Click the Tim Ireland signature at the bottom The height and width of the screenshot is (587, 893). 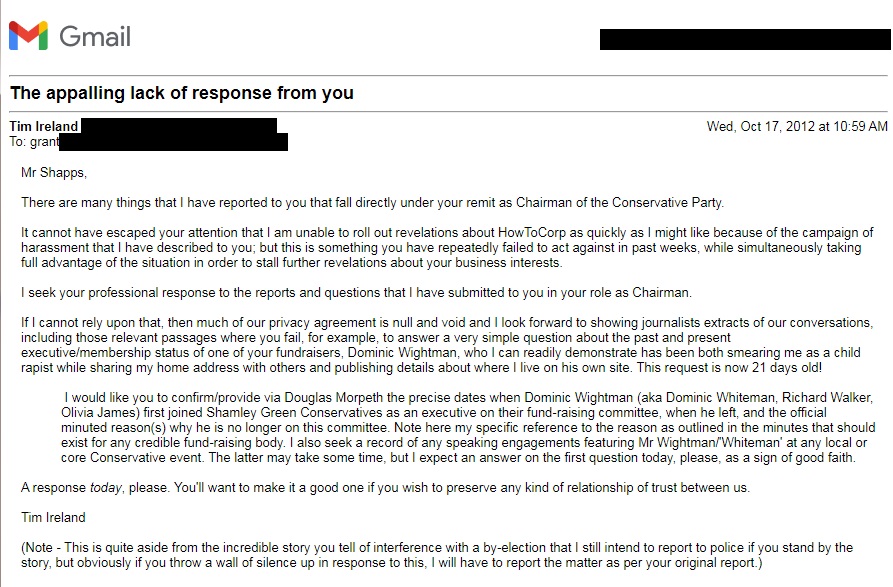53,518
